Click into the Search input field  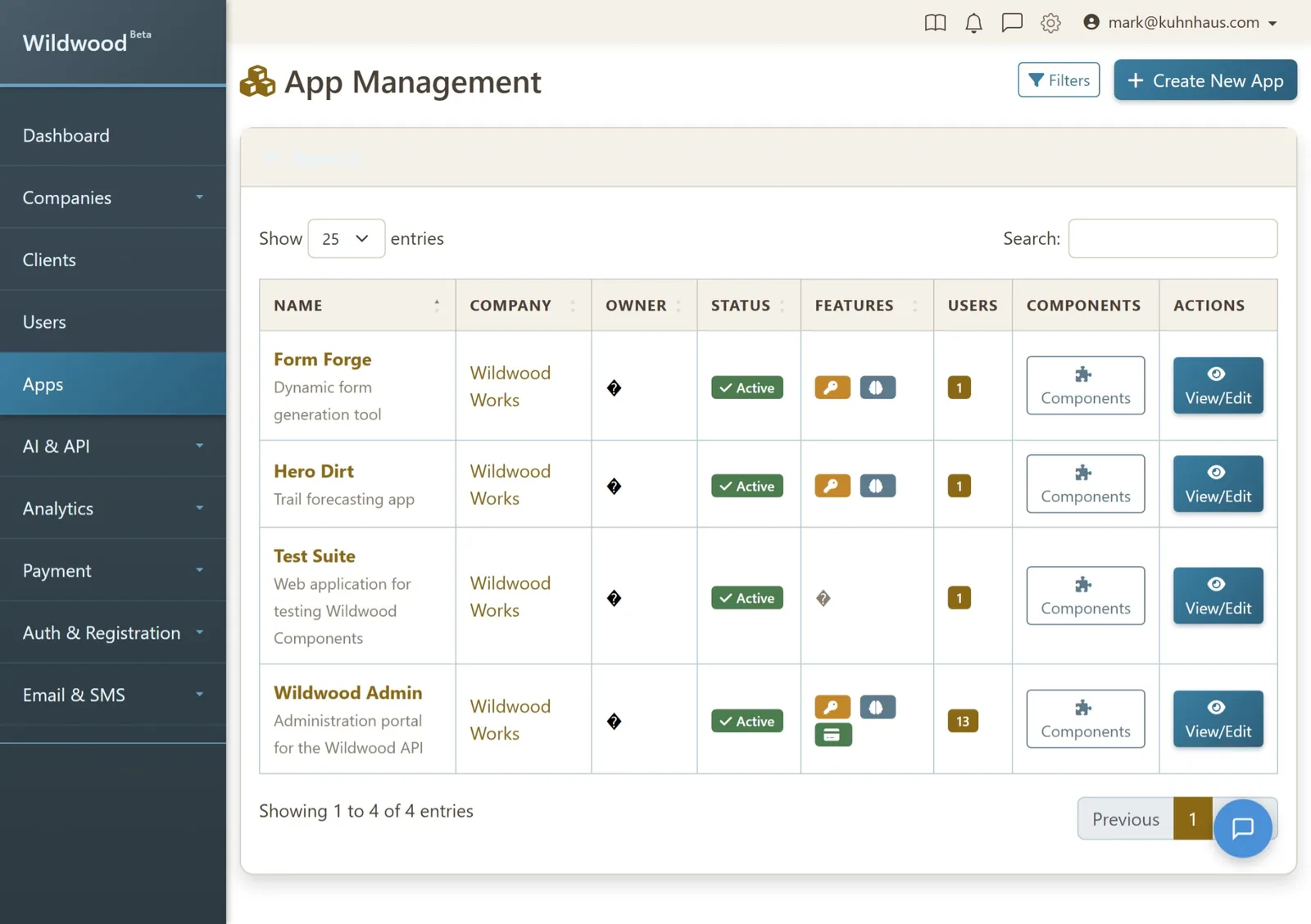tap(1173, 238)
